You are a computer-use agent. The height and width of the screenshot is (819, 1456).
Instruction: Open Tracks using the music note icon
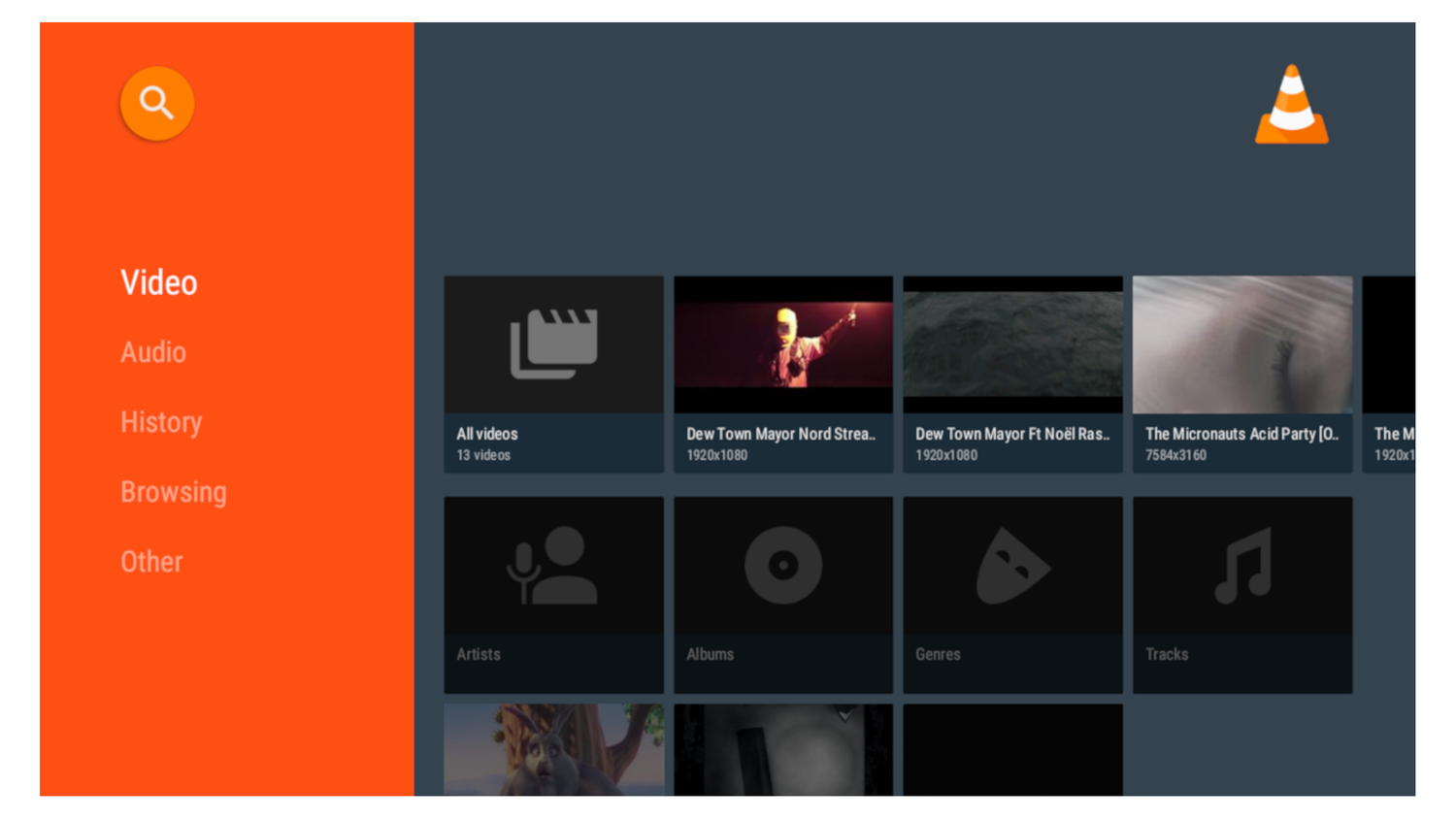(1242, 566)
